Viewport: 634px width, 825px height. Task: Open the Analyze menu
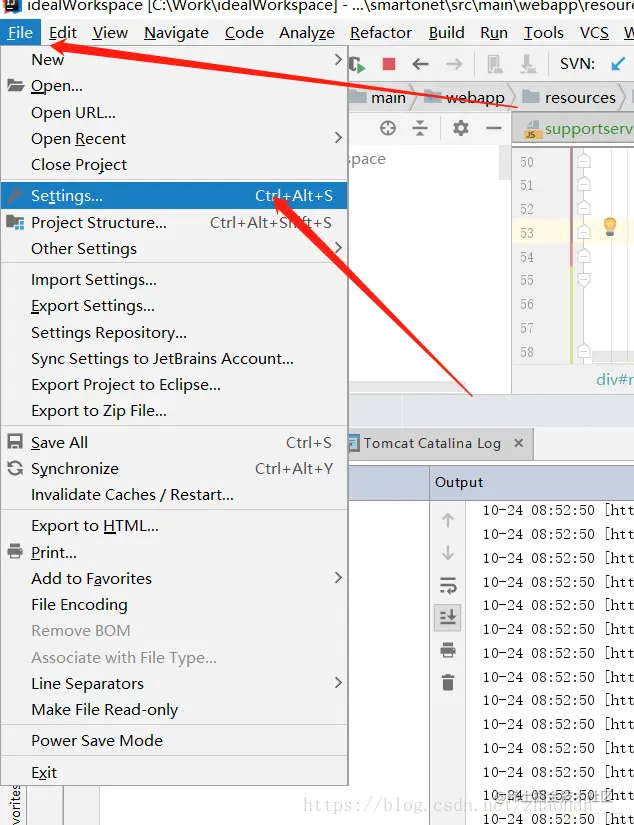(x=307, y=33)
